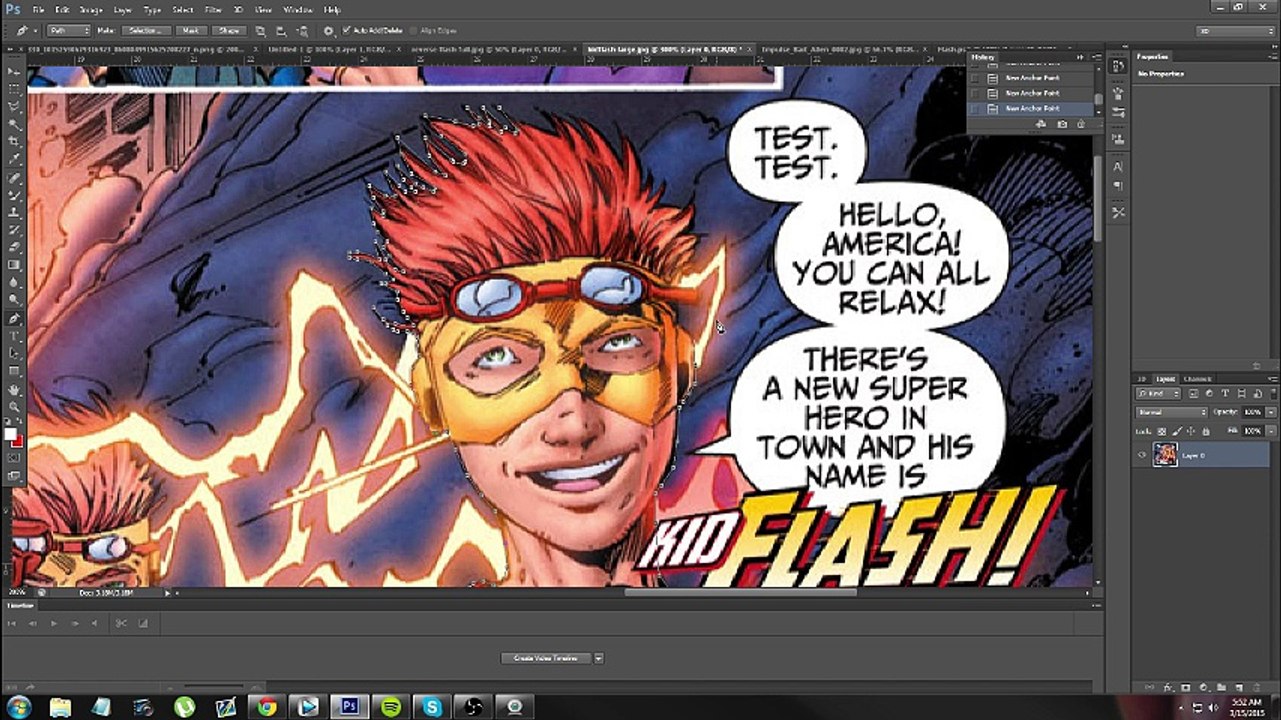Open the Opacity slider arrow
The height and width of the screenshot is (720, 1281).
tap(1271, 412)
